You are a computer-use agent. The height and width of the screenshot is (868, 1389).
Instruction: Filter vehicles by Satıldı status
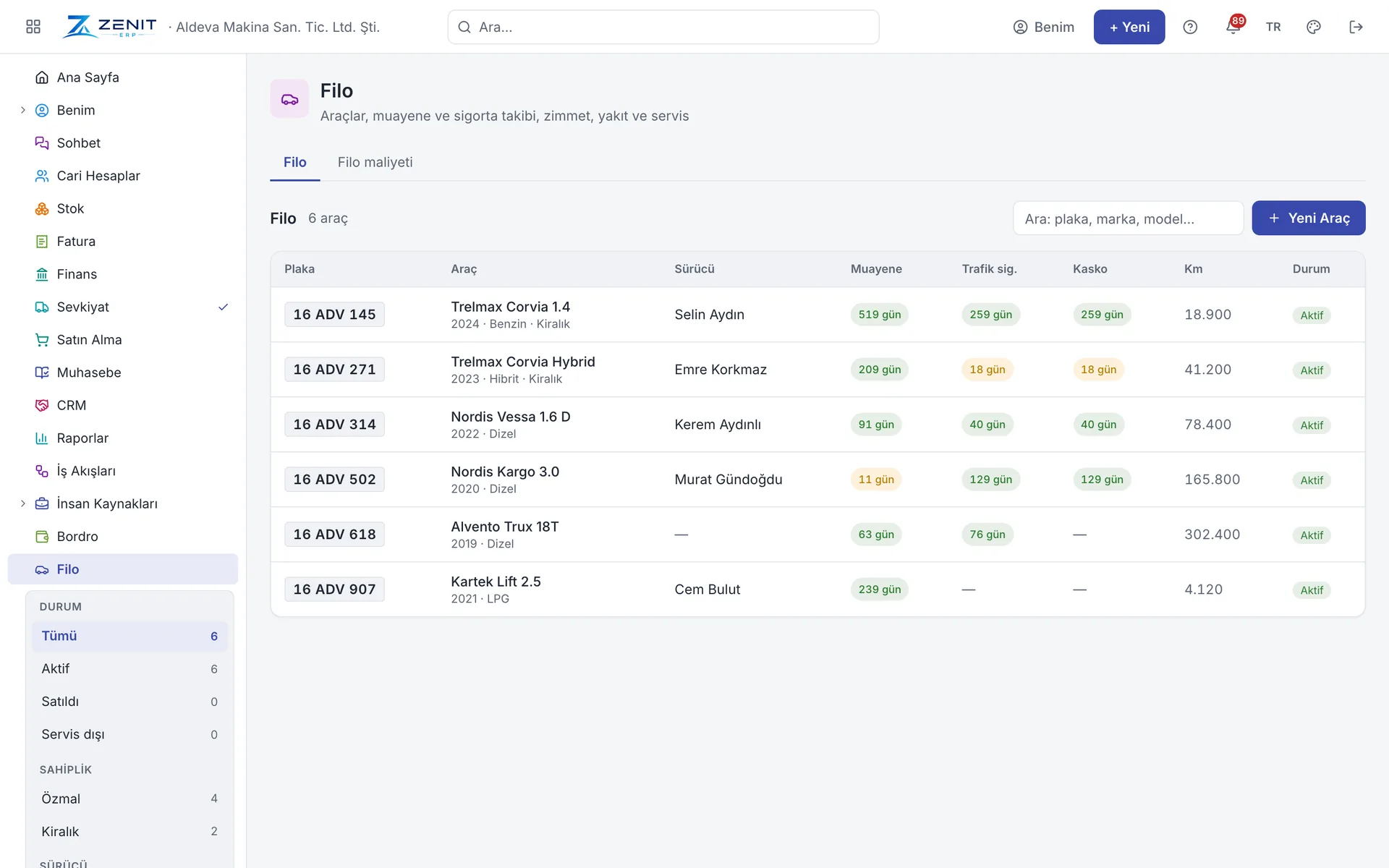pyautogui.click(x=129, y=702)
